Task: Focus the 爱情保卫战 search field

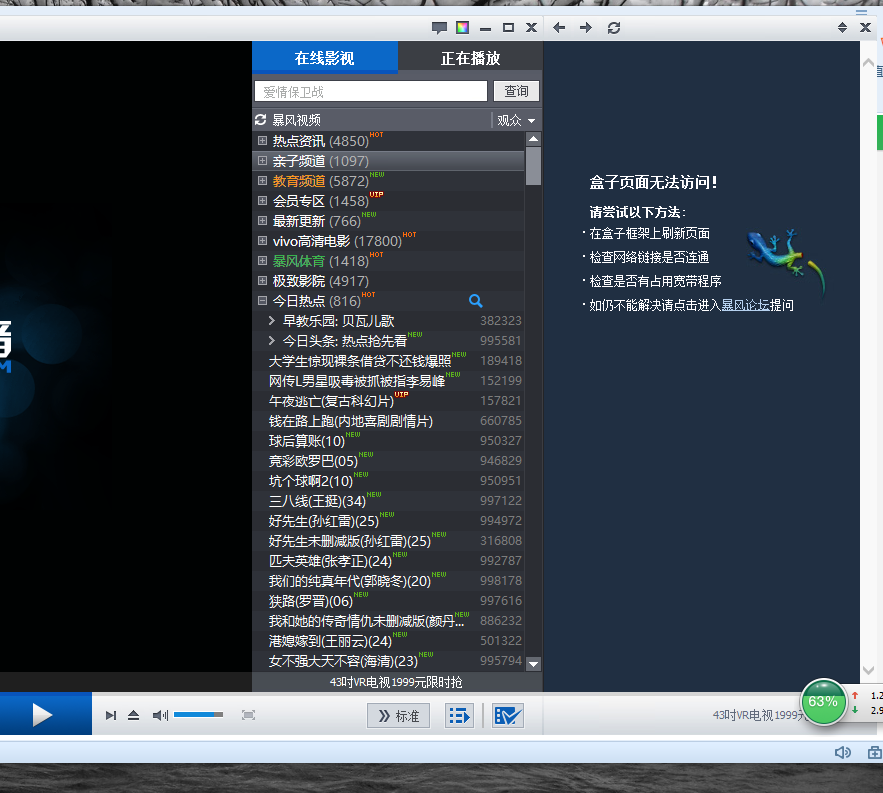Action: point(371,91)
